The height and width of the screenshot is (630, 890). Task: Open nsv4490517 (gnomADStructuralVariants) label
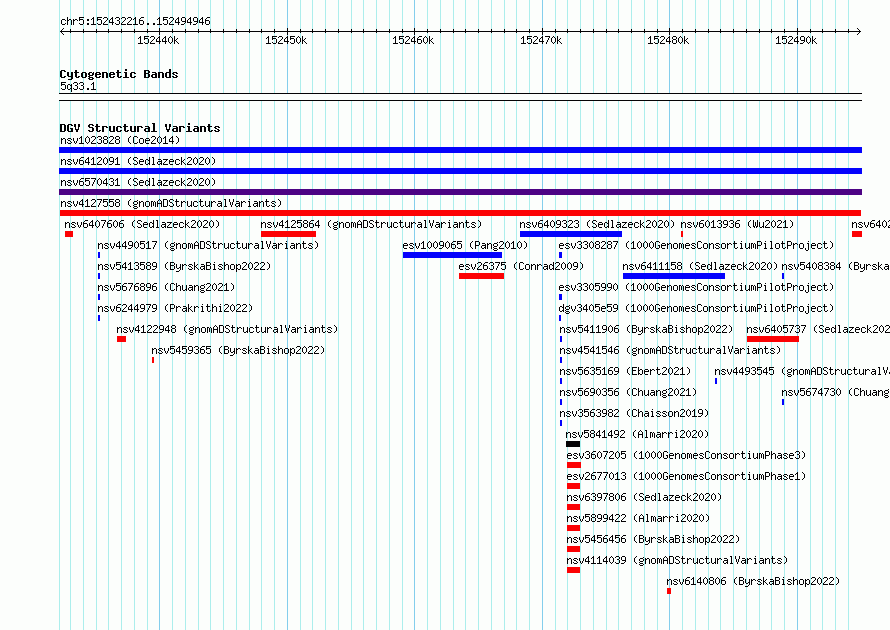click(x=208, y=245)
